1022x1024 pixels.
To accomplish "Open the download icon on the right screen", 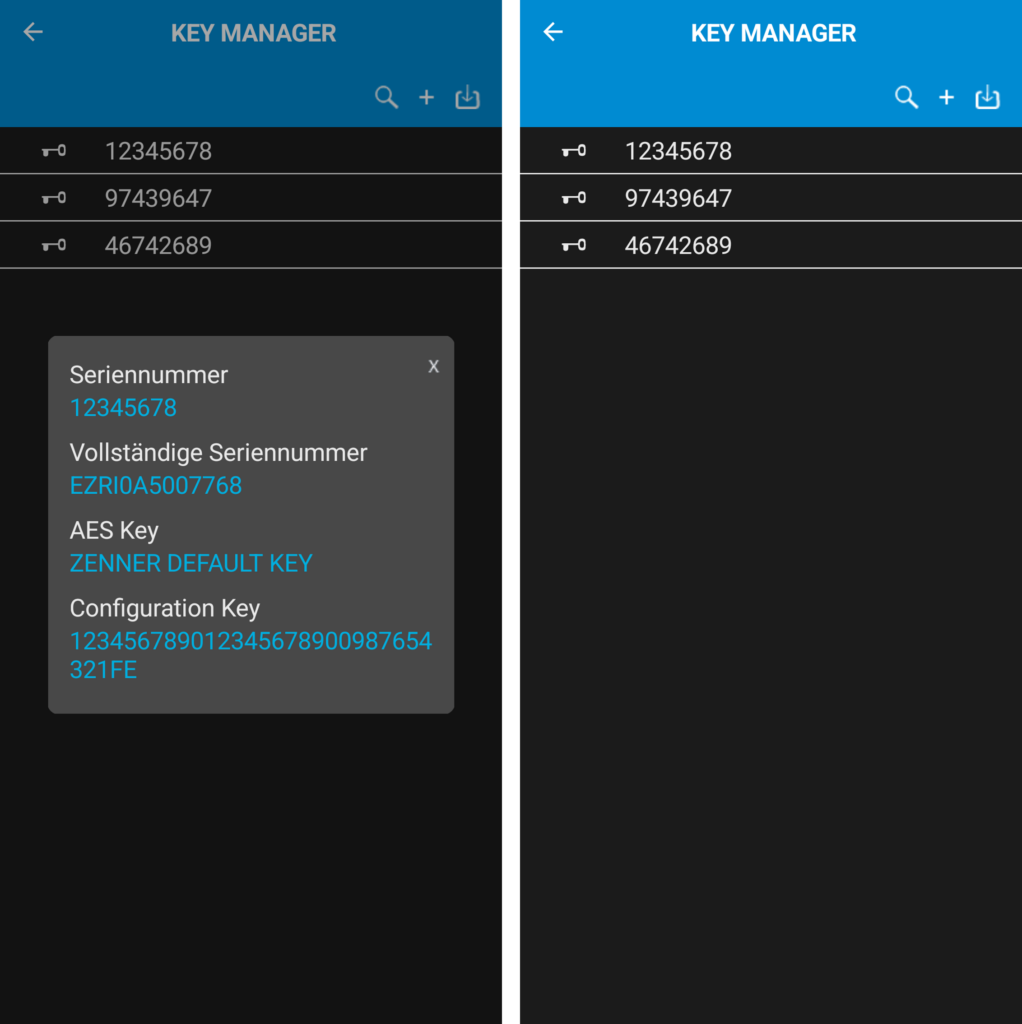I will click(987, 97).
